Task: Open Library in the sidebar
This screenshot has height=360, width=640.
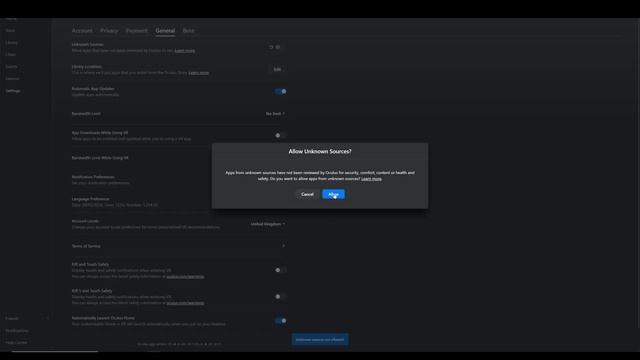Action: click(11, 42)
